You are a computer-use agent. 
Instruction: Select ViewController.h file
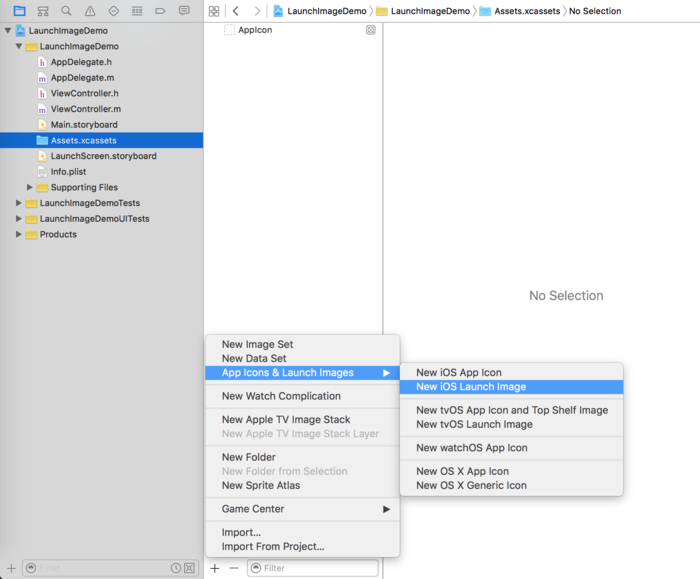(x=85, y=93)
